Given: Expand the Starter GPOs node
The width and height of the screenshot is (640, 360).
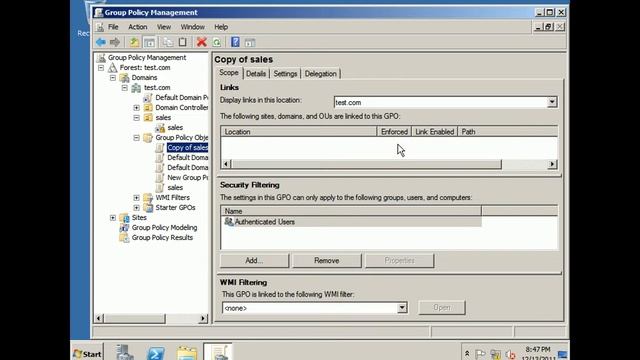Looking at the screenshot, I should [137, 208].
